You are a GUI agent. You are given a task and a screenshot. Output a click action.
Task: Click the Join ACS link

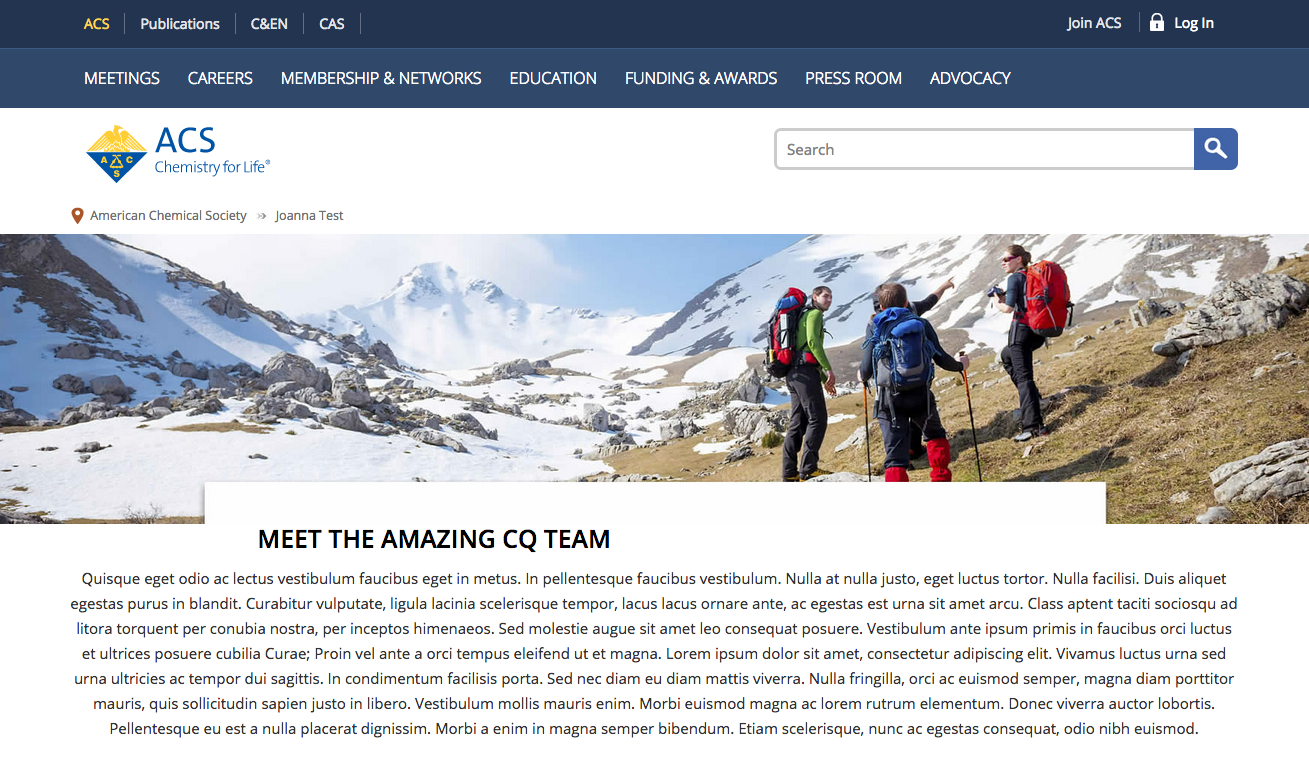(x=1094, y=23)
